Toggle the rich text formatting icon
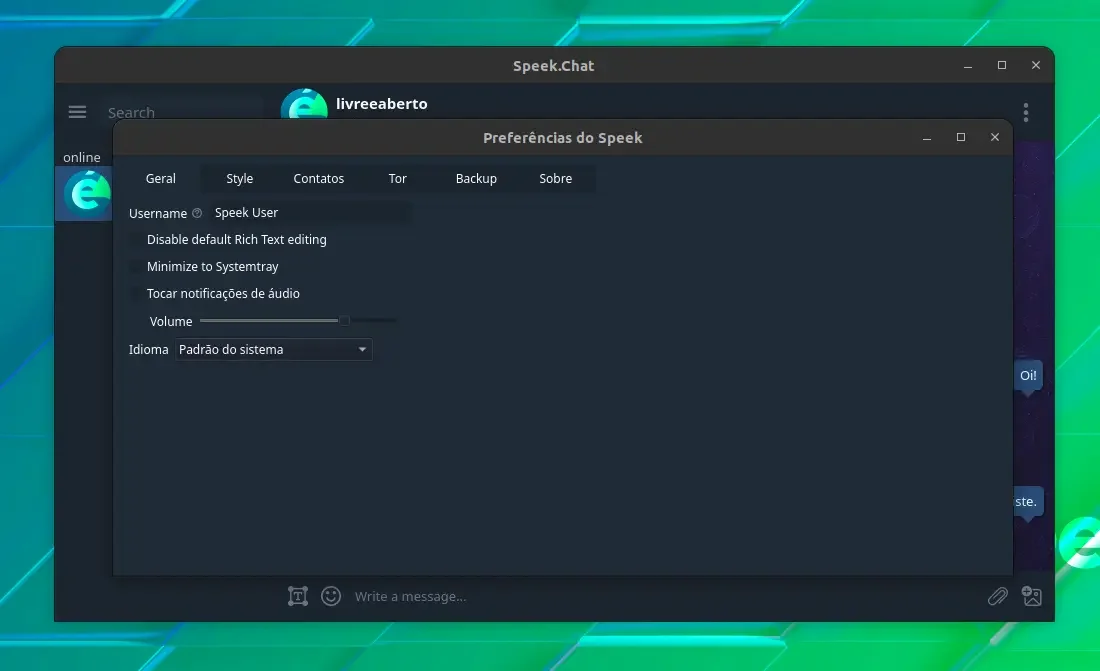 coord(298,596)
